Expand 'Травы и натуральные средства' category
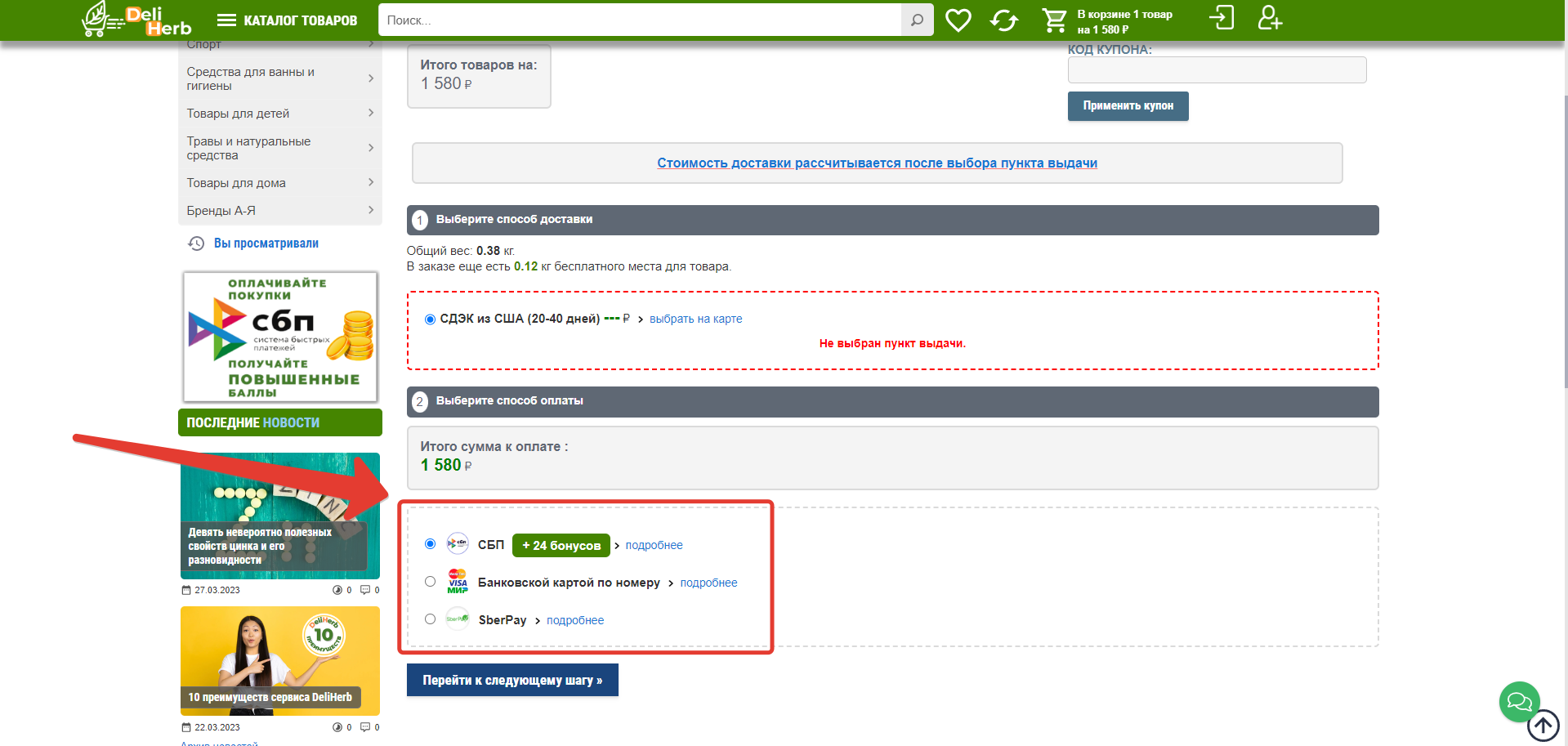This screenshot has height=746, width=1568. 371,148
